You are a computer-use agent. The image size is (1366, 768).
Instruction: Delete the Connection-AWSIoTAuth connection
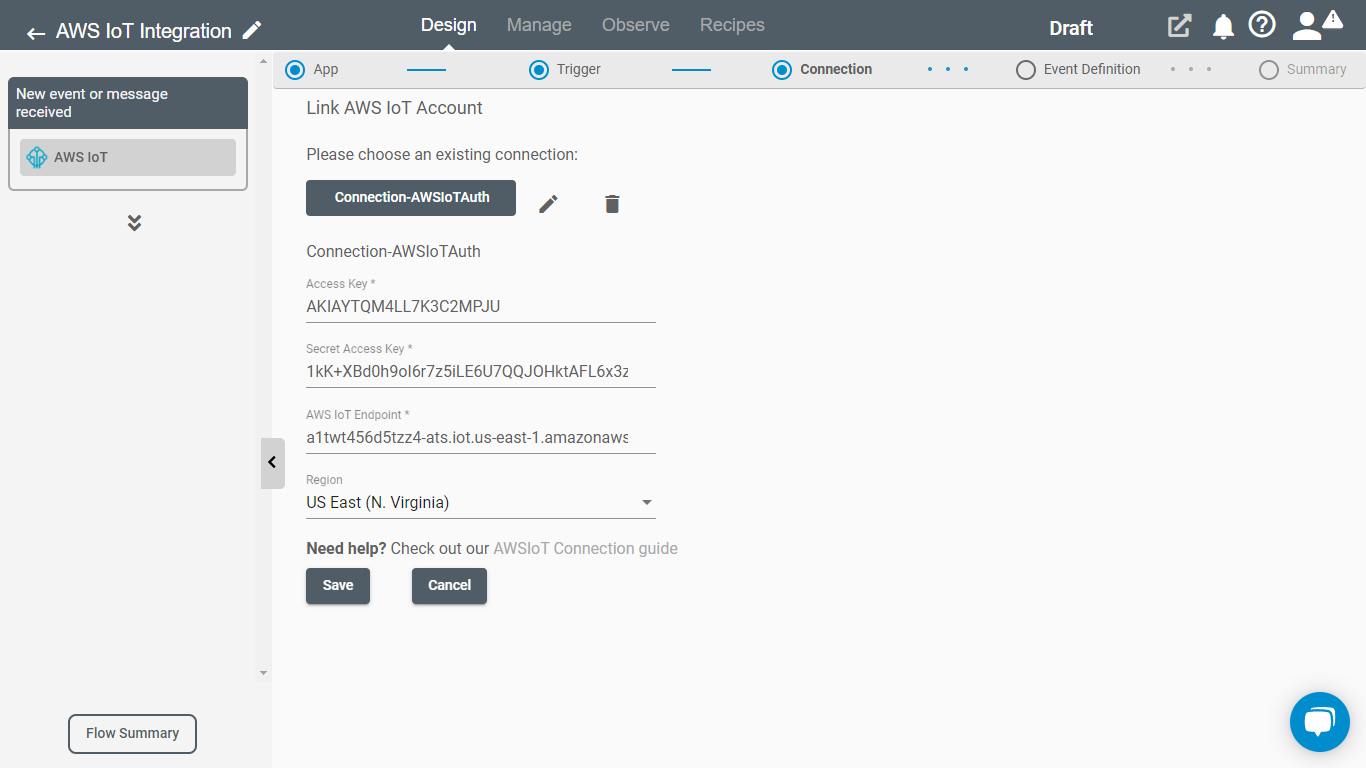612,204
